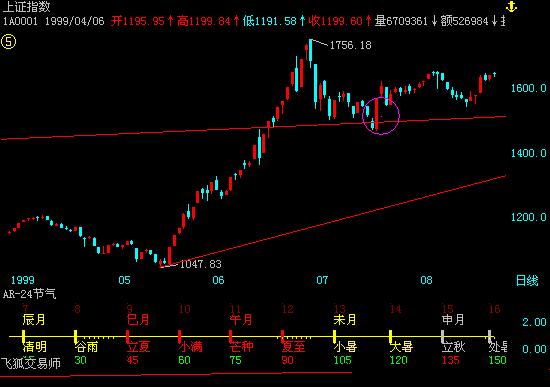
Task: Click the 处暑 solar term marker
Action: tap(498, 347)
